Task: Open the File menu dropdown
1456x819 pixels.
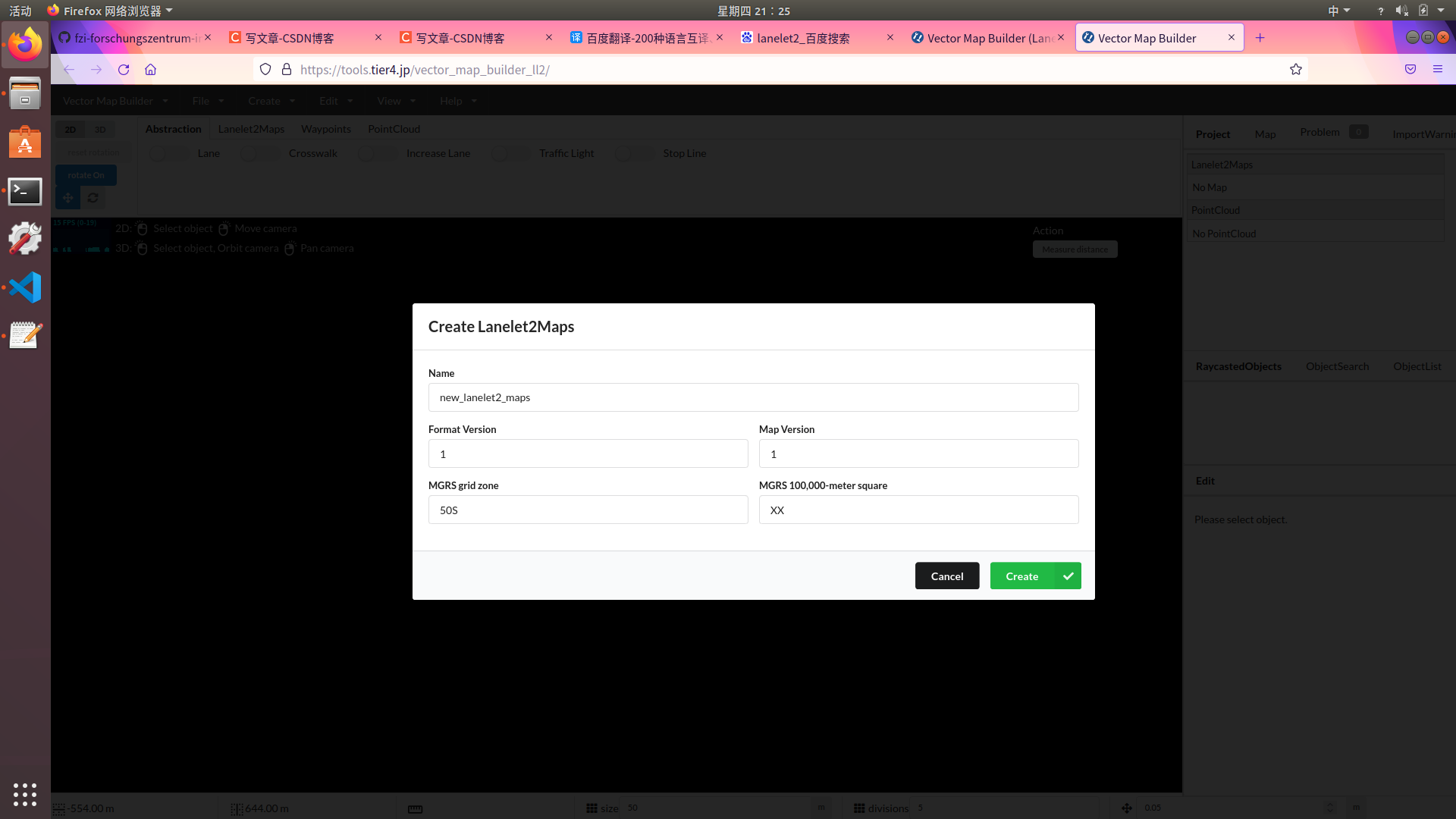Action: [208, 101]
